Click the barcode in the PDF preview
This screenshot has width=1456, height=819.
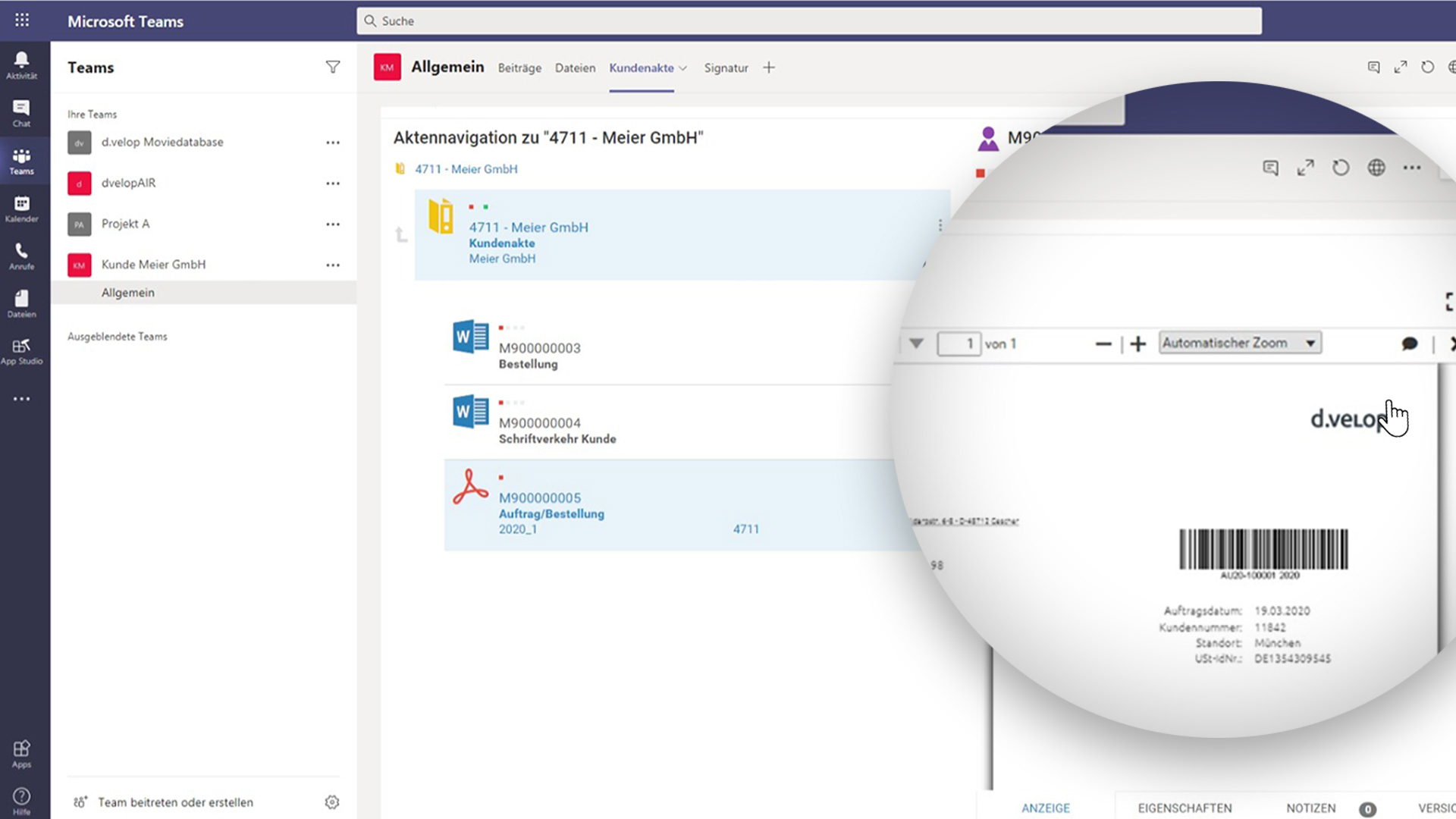coord(1263,549)
